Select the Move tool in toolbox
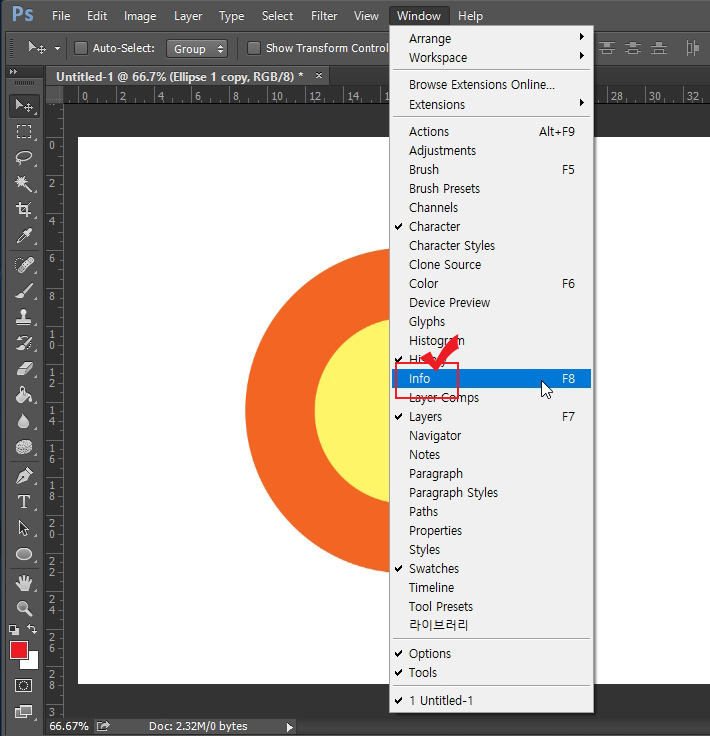 pos(24,106)
